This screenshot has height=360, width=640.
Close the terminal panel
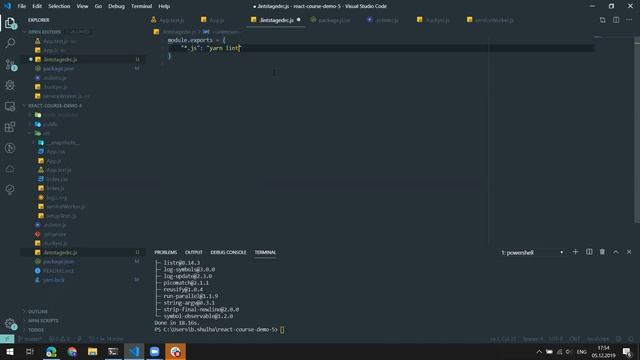(x=629, y=252)
